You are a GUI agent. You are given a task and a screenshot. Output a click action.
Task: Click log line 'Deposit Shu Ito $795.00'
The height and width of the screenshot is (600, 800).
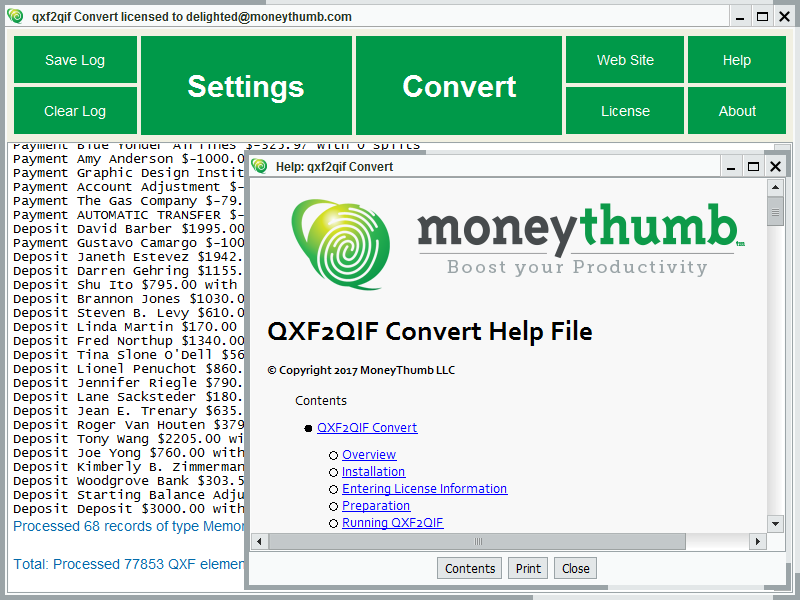(x=126, y=285)
